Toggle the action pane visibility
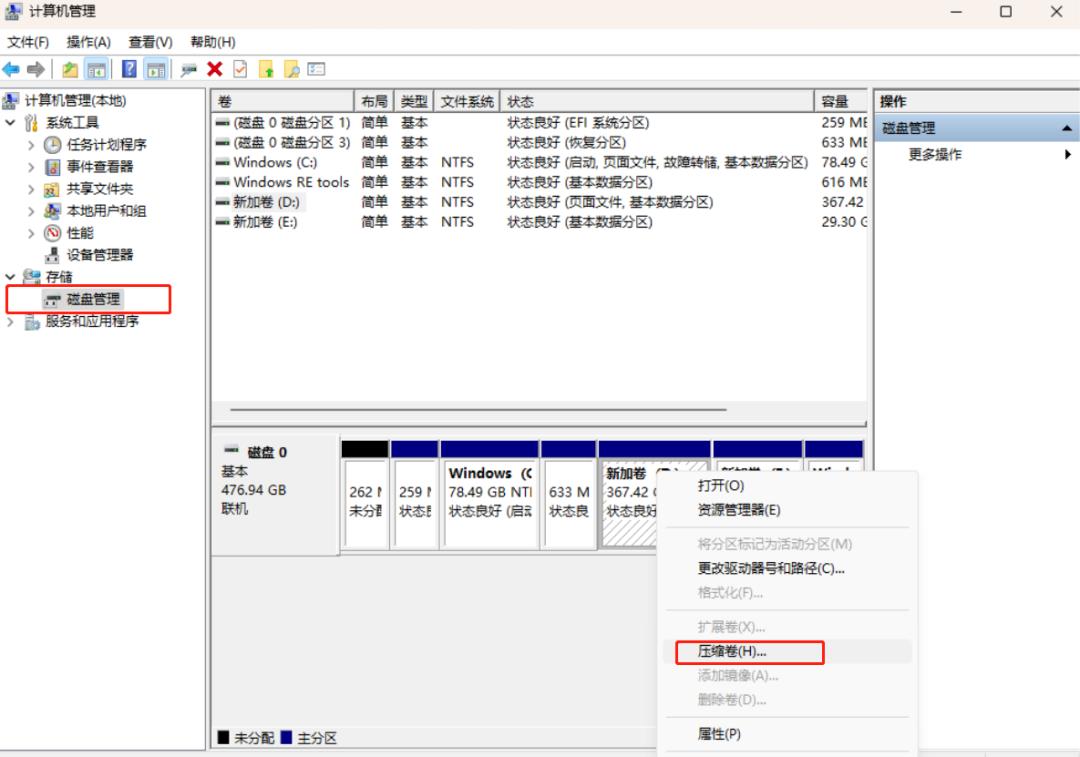1080x757 pixels. pos(155,69)
